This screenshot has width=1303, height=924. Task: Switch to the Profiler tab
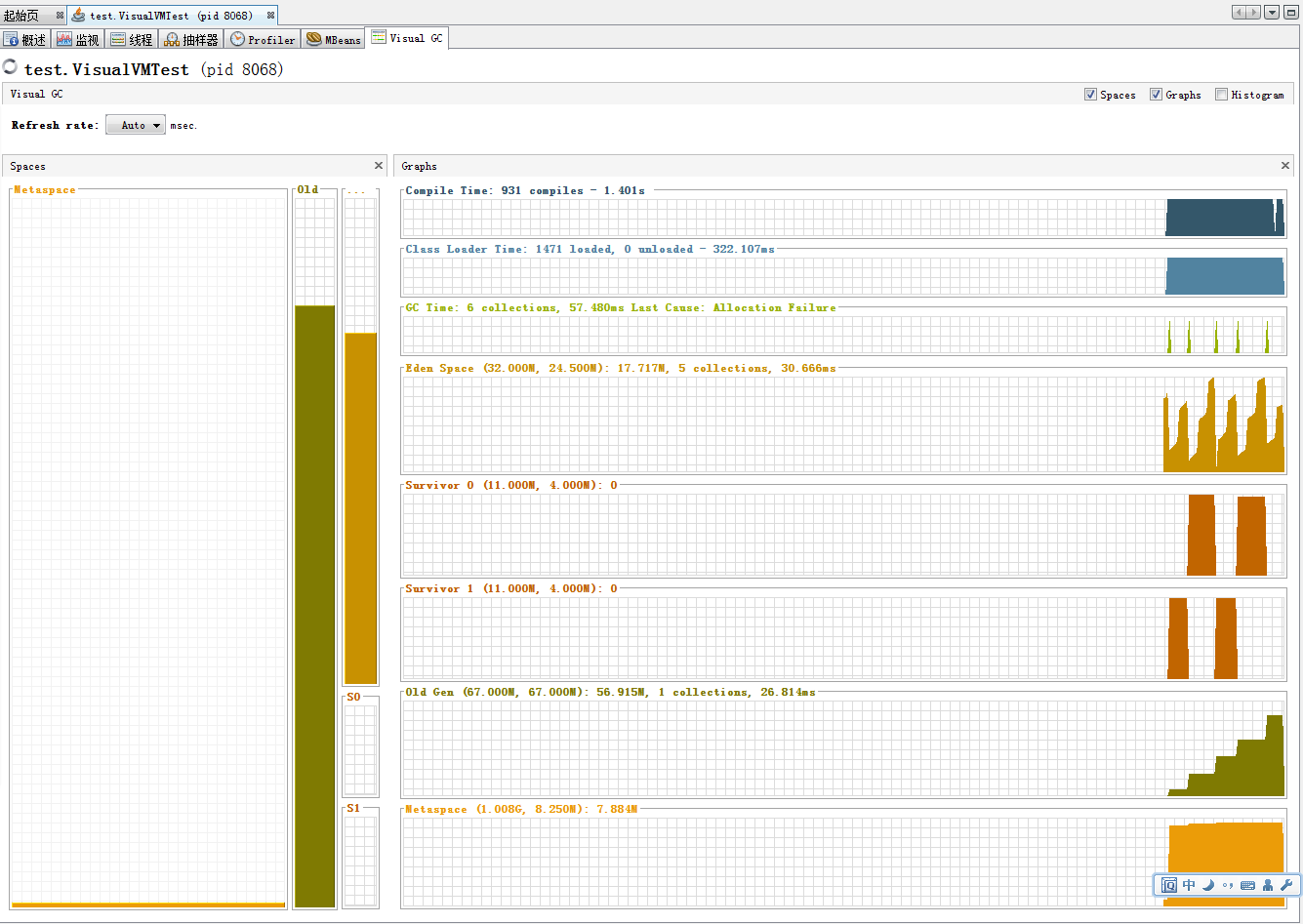click(262, 40)
